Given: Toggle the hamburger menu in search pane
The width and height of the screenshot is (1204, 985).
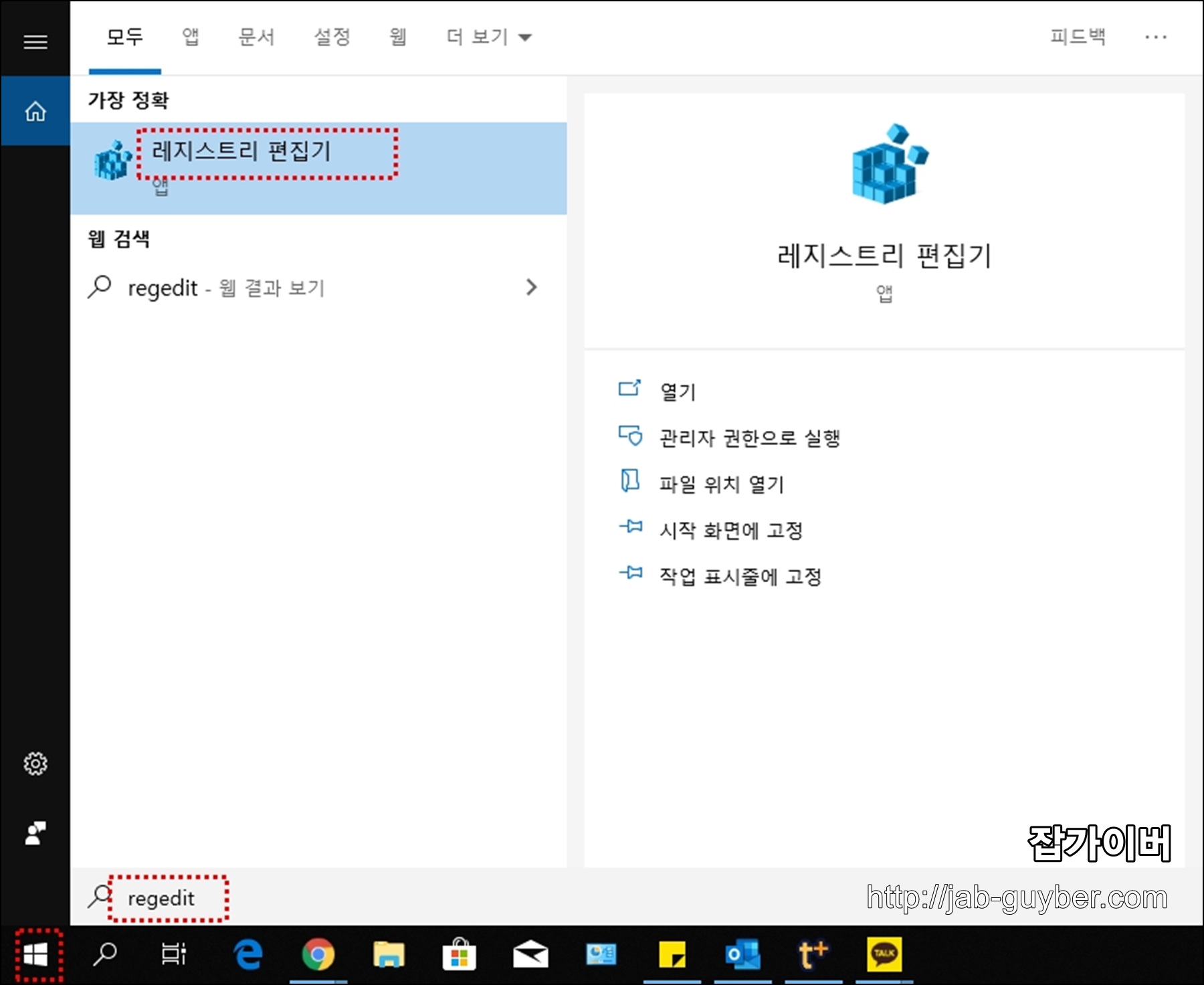Looking at the screenshot, I should pyautogui.click(x=35, y=41).
